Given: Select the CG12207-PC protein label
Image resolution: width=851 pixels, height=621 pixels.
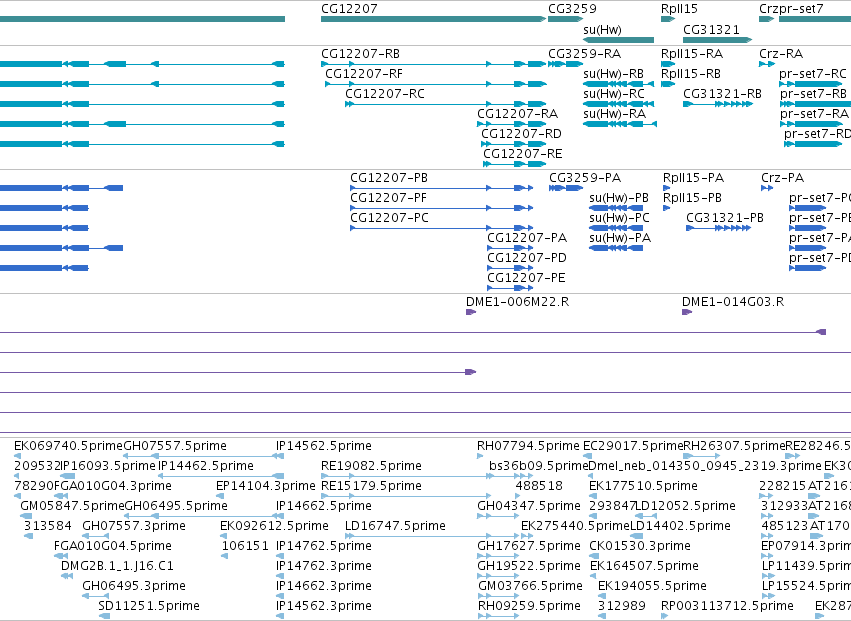Looking at the screenshot, I should click(x=389, y=218).
